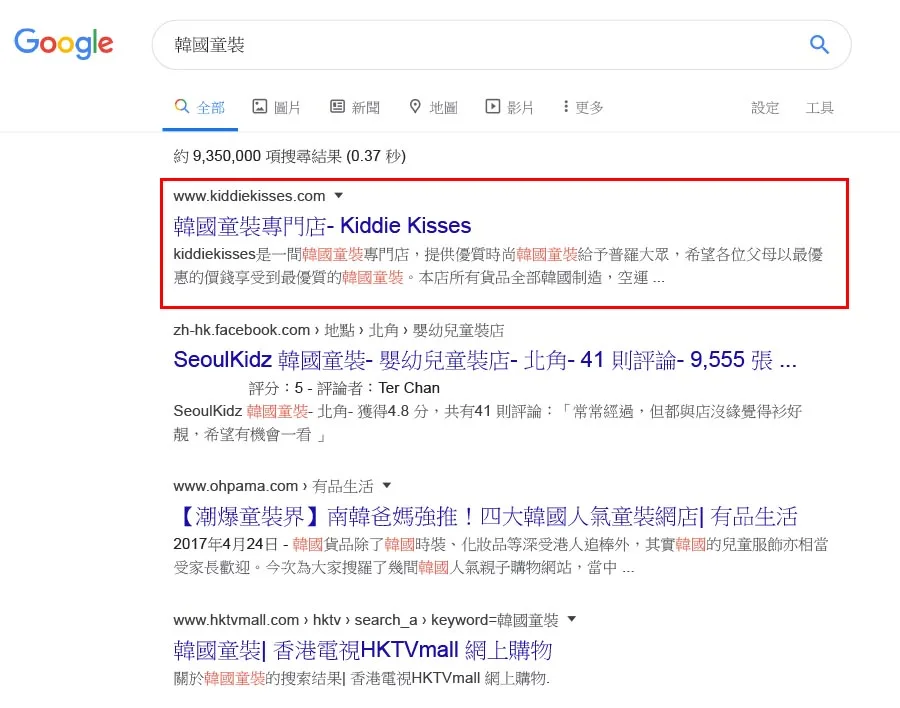This screenshot has width=900, height=708.
Task: Expand dropdown arrow next to www.kiddiekisses.com
Action: pyautogui.click(x=339, y=196)
